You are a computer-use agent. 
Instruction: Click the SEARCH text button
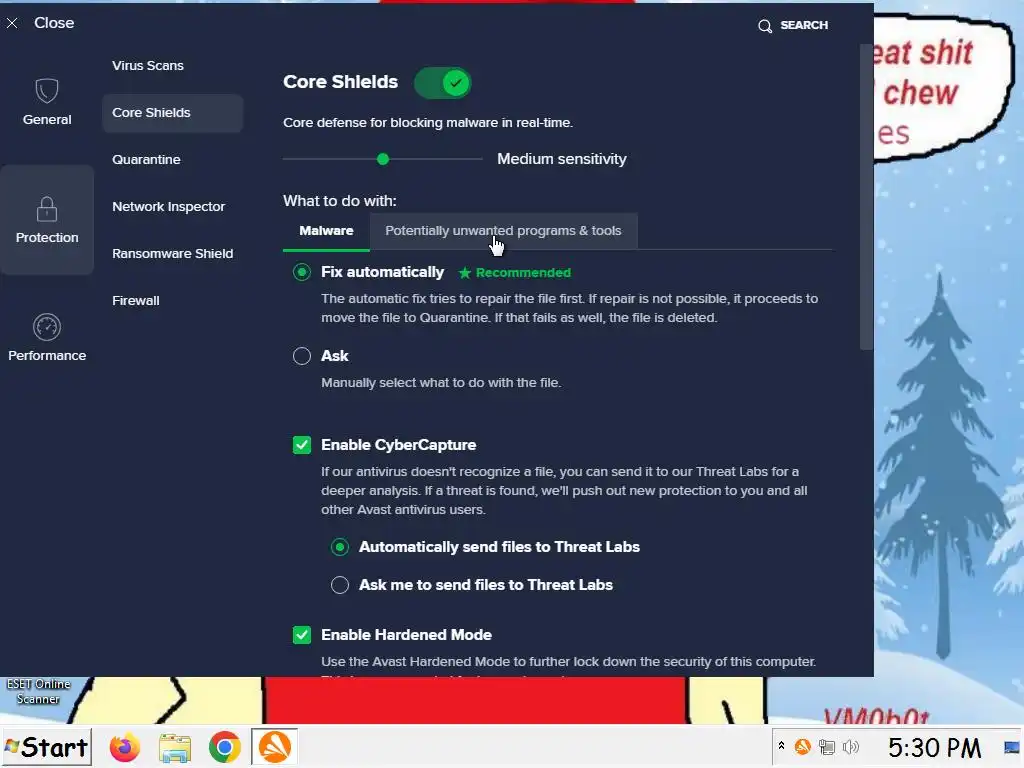click(804, 25)
